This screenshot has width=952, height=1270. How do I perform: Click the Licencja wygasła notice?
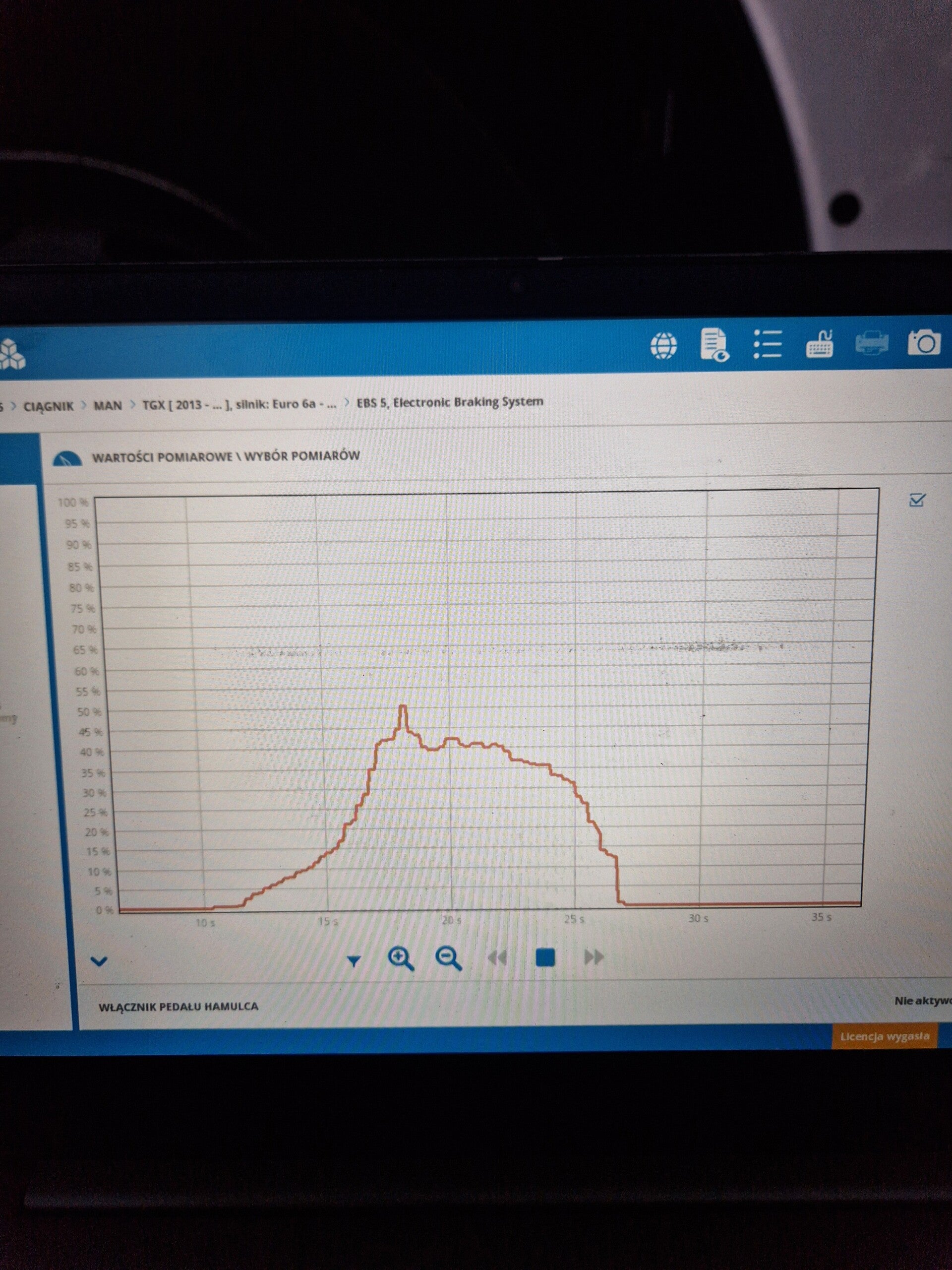click(x=884, y=1036)
